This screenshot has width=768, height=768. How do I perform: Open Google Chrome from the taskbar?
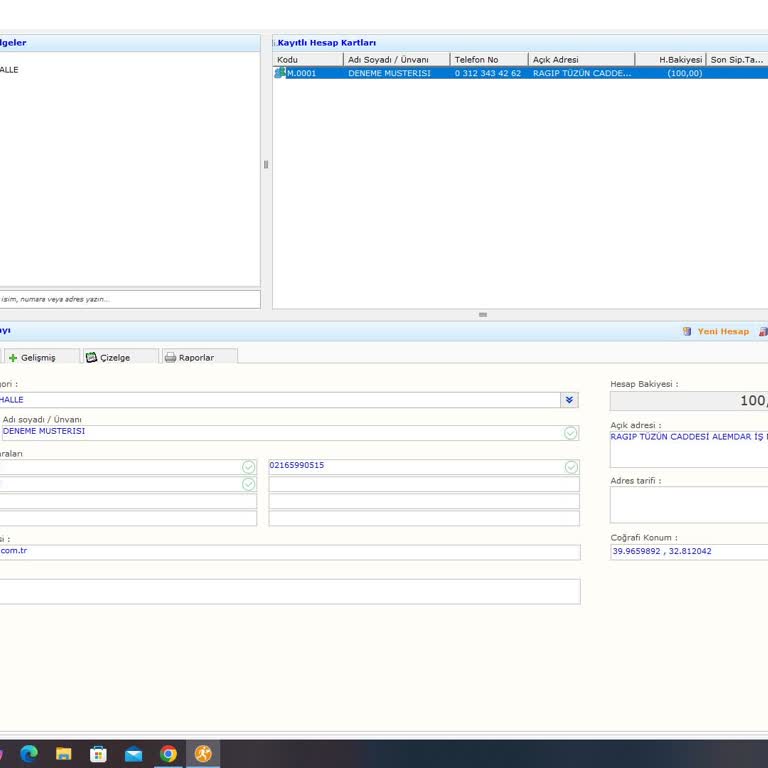pos(168,754)
